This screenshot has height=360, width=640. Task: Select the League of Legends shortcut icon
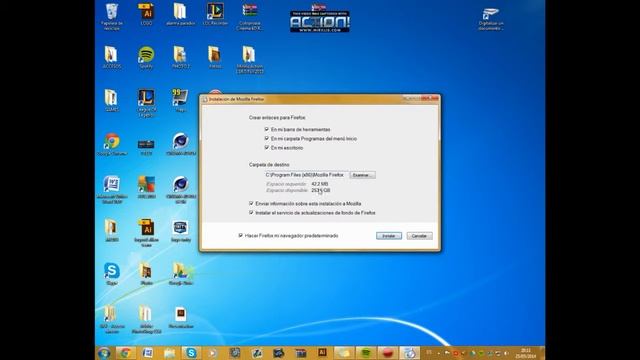[146, 103]
